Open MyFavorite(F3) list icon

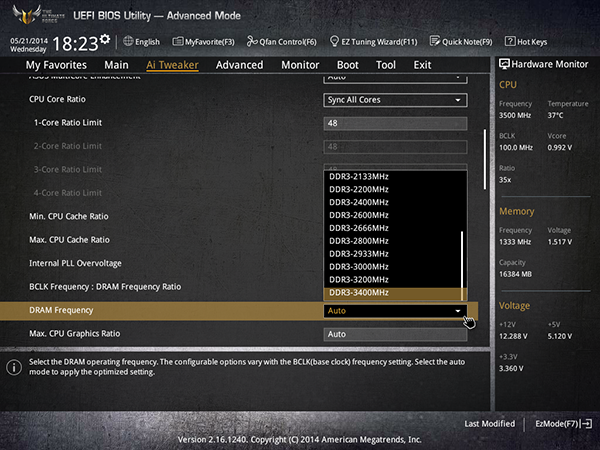(178, 41)
